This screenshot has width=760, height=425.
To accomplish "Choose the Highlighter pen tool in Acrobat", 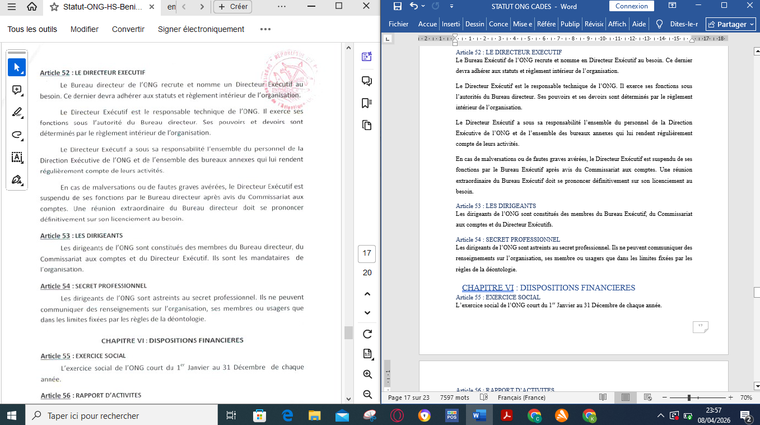I will click(17, 112).
